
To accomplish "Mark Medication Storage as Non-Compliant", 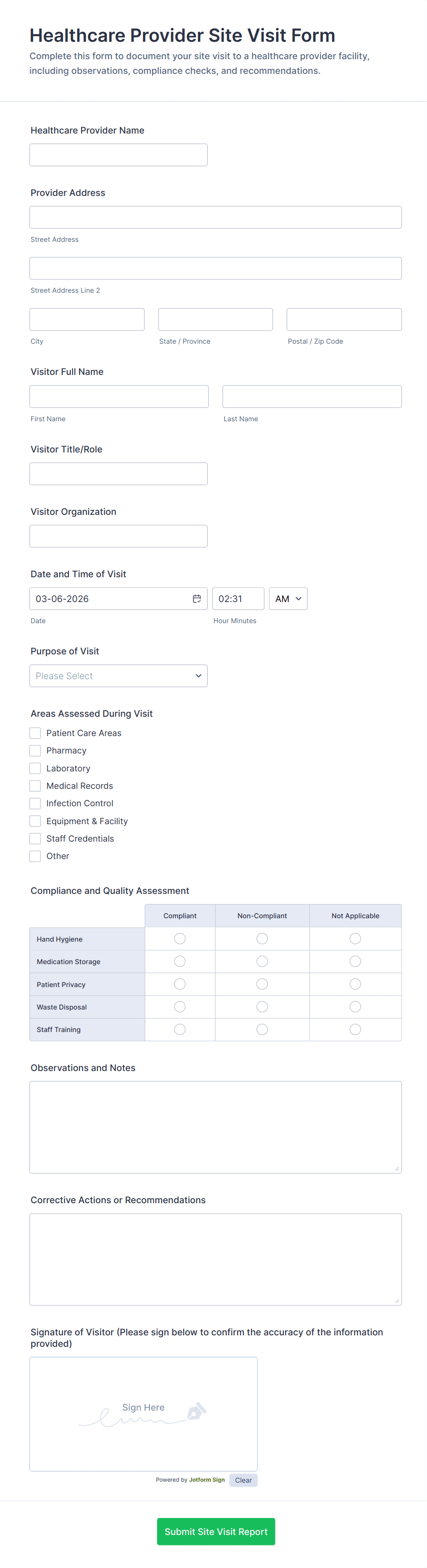I will 262,961.
